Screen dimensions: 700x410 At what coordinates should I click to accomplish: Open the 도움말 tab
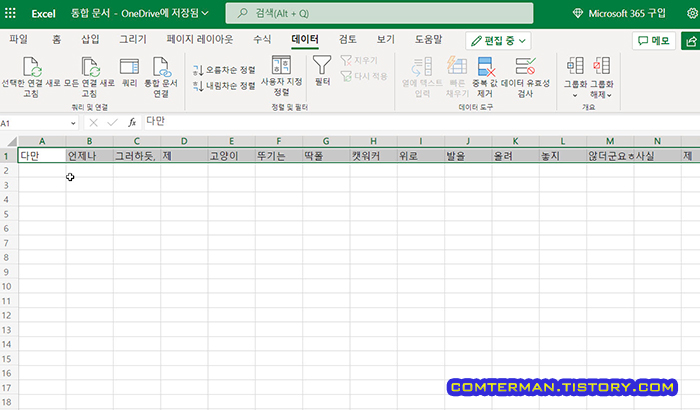428,39
